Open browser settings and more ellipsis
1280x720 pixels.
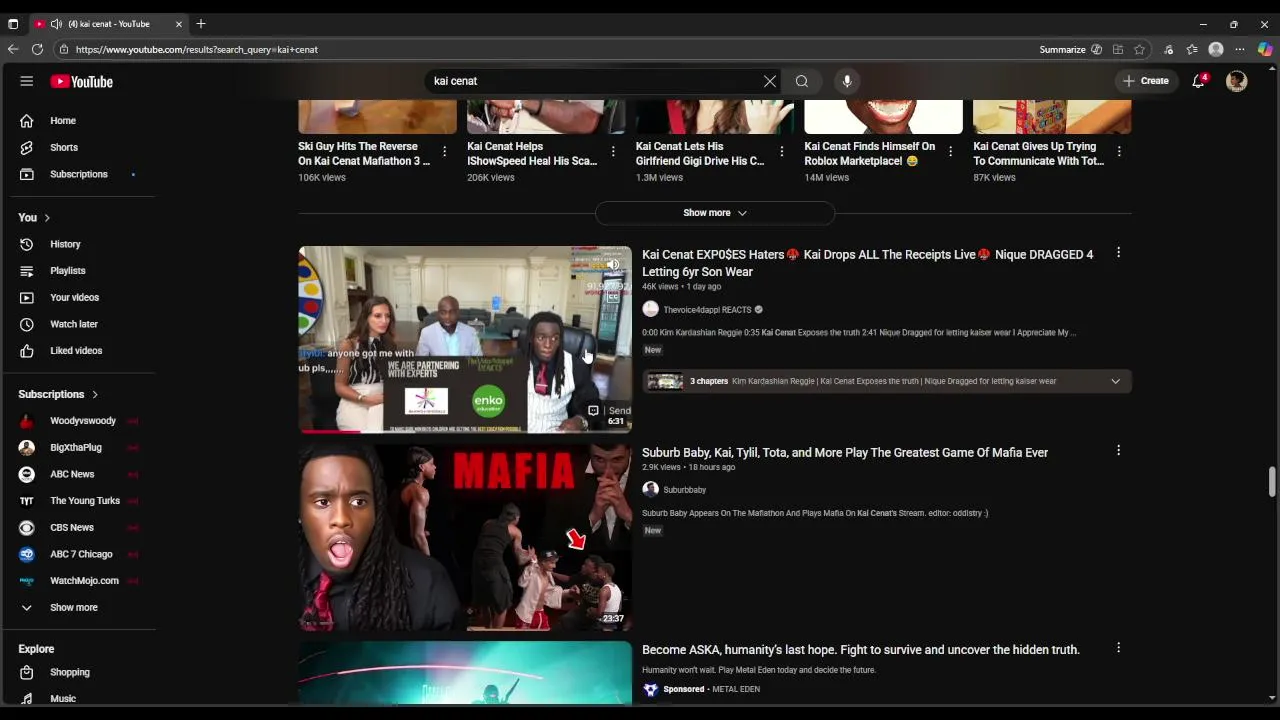point(1240,49)
